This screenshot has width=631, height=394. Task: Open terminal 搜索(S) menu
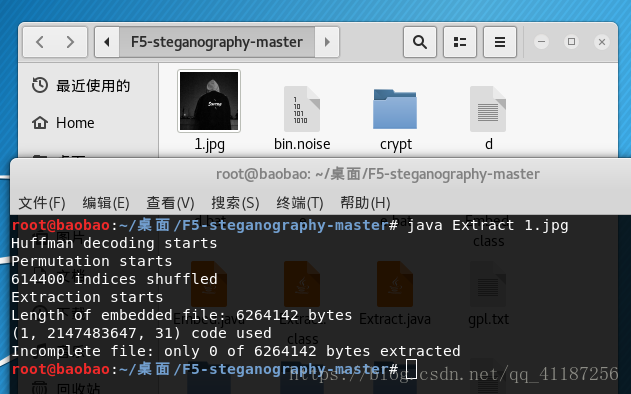point(235,203)
